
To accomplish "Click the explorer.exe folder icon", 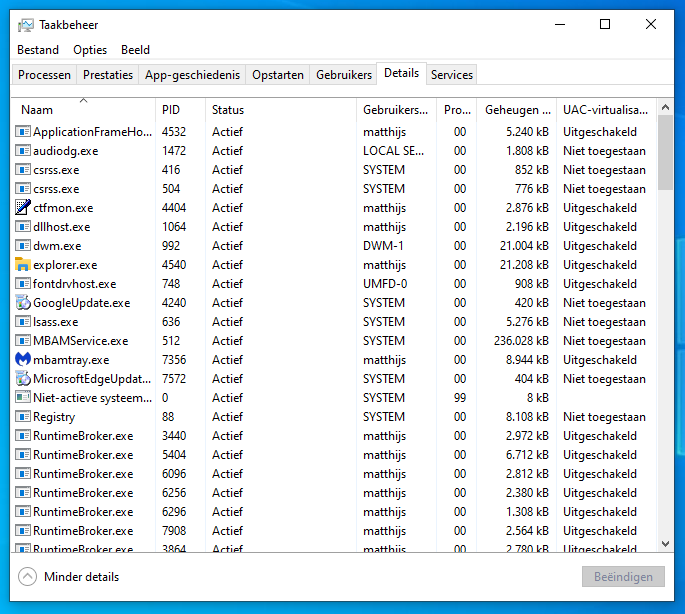I will (x=24, y=265).
